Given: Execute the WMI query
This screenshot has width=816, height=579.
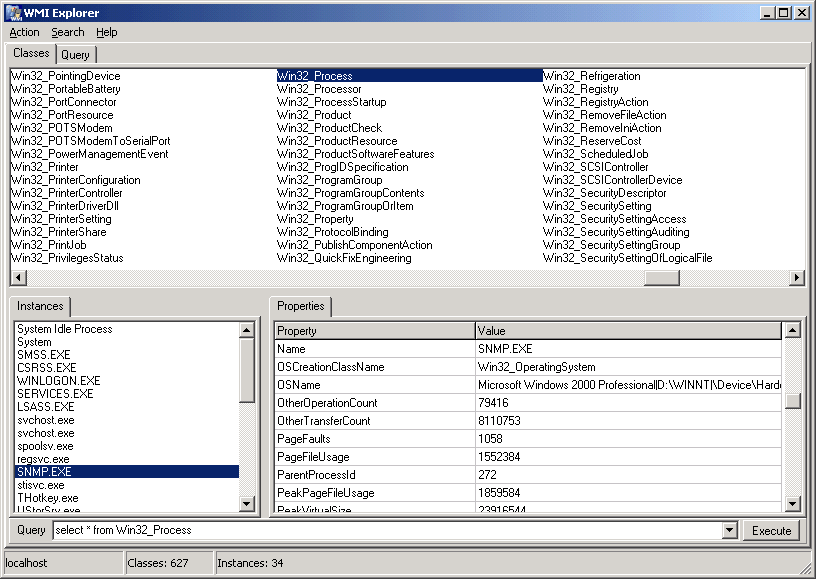Looking at the screenshot, I should click(771, 531).
